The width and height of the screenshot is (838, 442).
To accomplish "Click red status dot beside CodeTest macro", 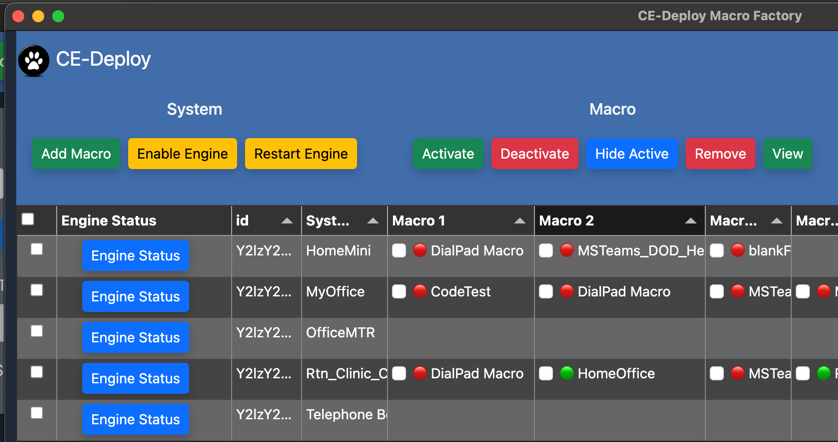I will 420,292.
